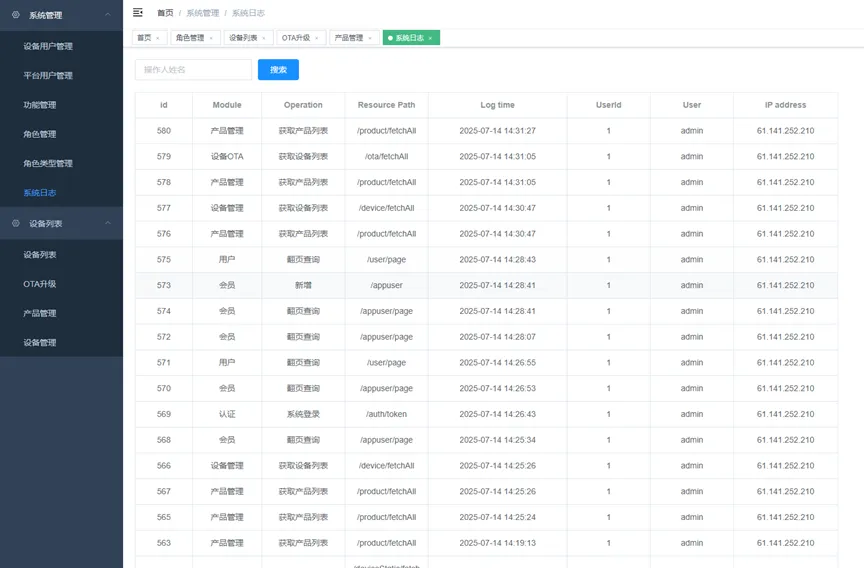Go to 首页 in the breadcrumb
This screenshot has height=568, width=864.
click(x=165, y=13)
